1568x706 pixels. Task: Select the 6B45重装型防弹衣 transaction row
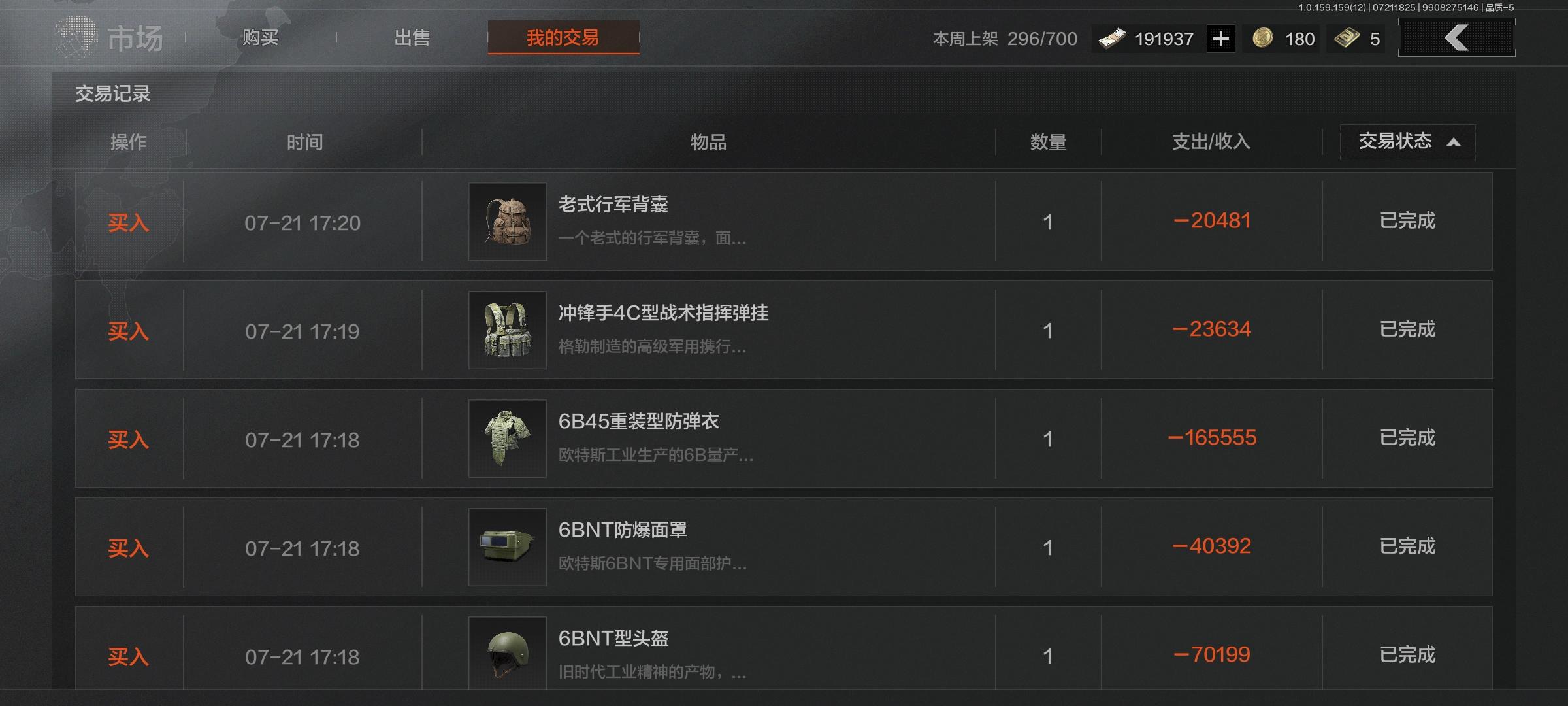coord(783,439)
